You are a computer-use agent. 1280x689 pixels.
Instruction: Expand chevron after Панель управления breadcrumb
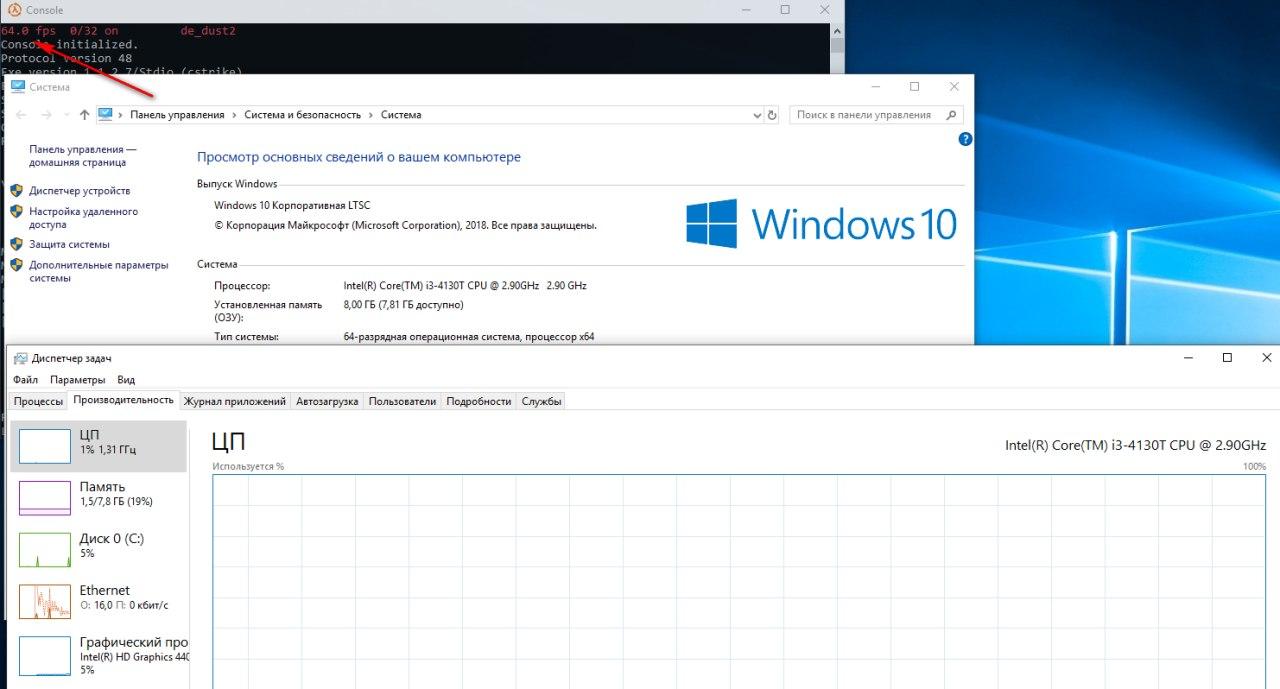tap(235, 115)
